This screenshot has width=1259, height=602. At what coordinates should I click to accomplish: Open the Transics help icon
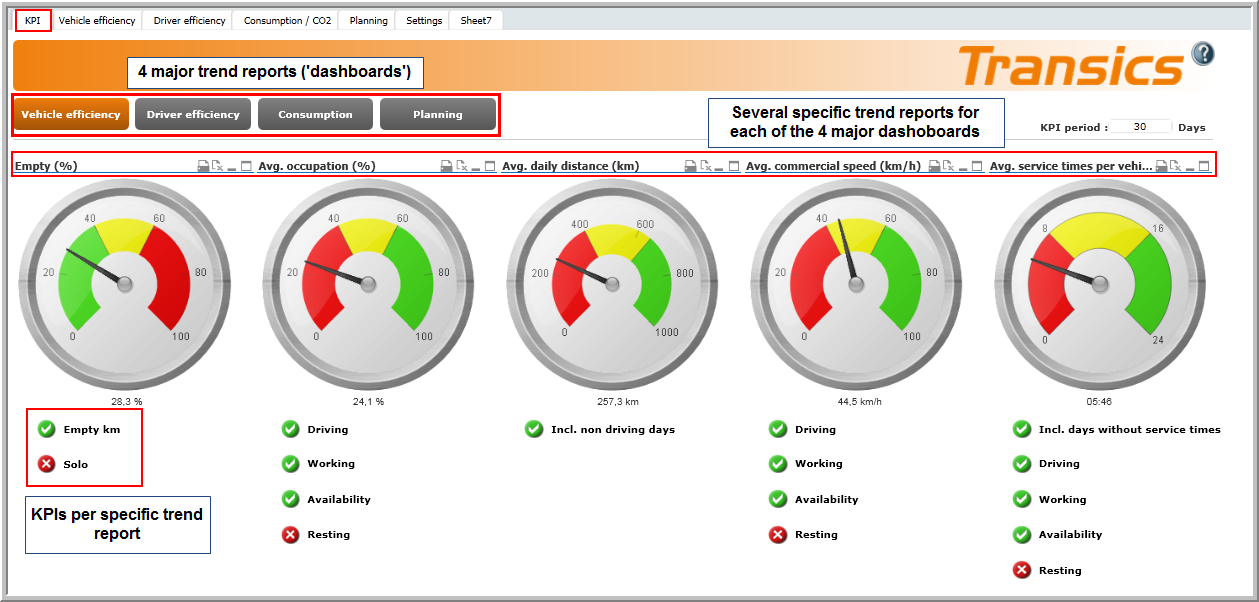coord(1203,54)
